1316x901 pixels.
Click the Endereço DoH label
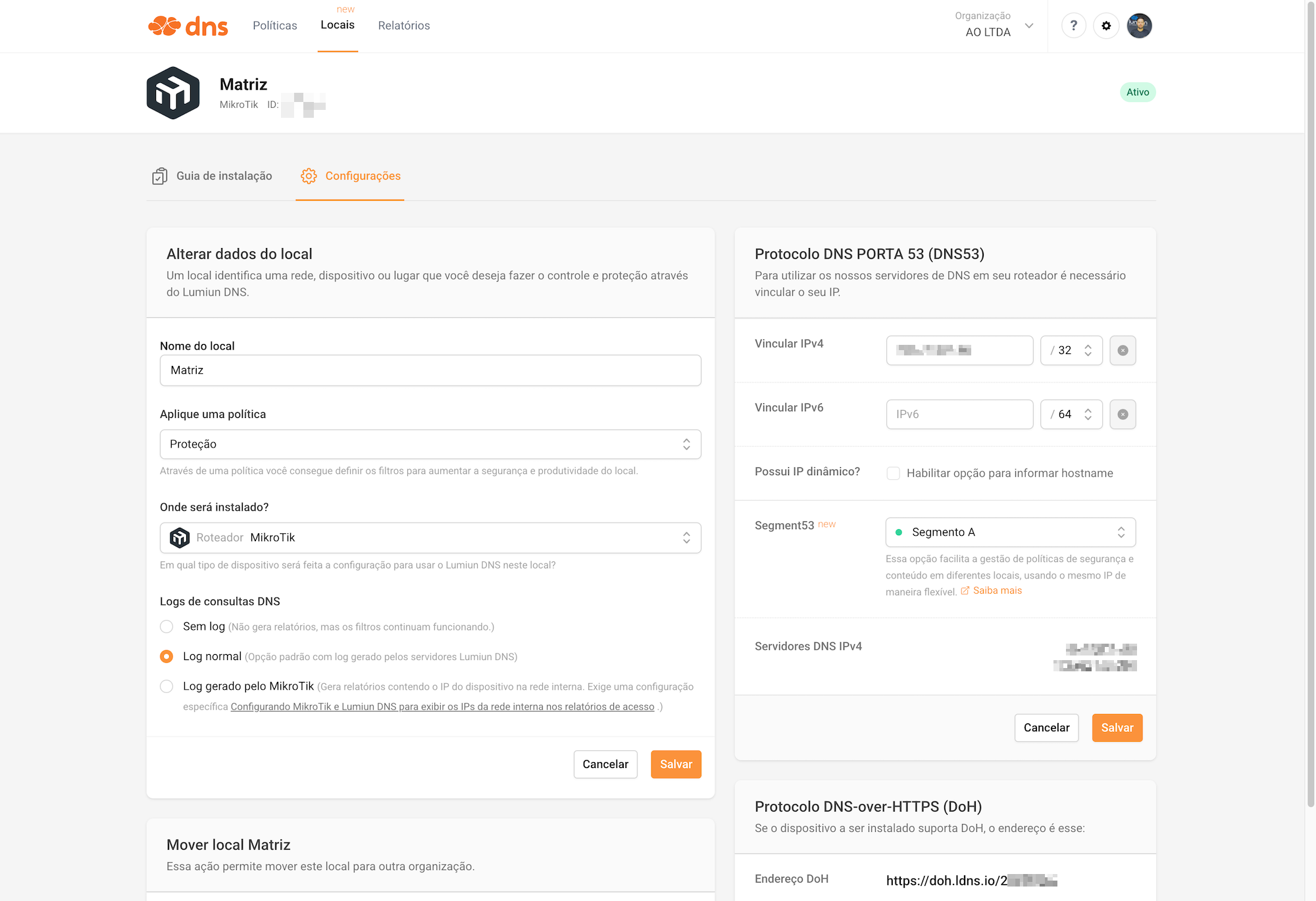pos(792,879)
